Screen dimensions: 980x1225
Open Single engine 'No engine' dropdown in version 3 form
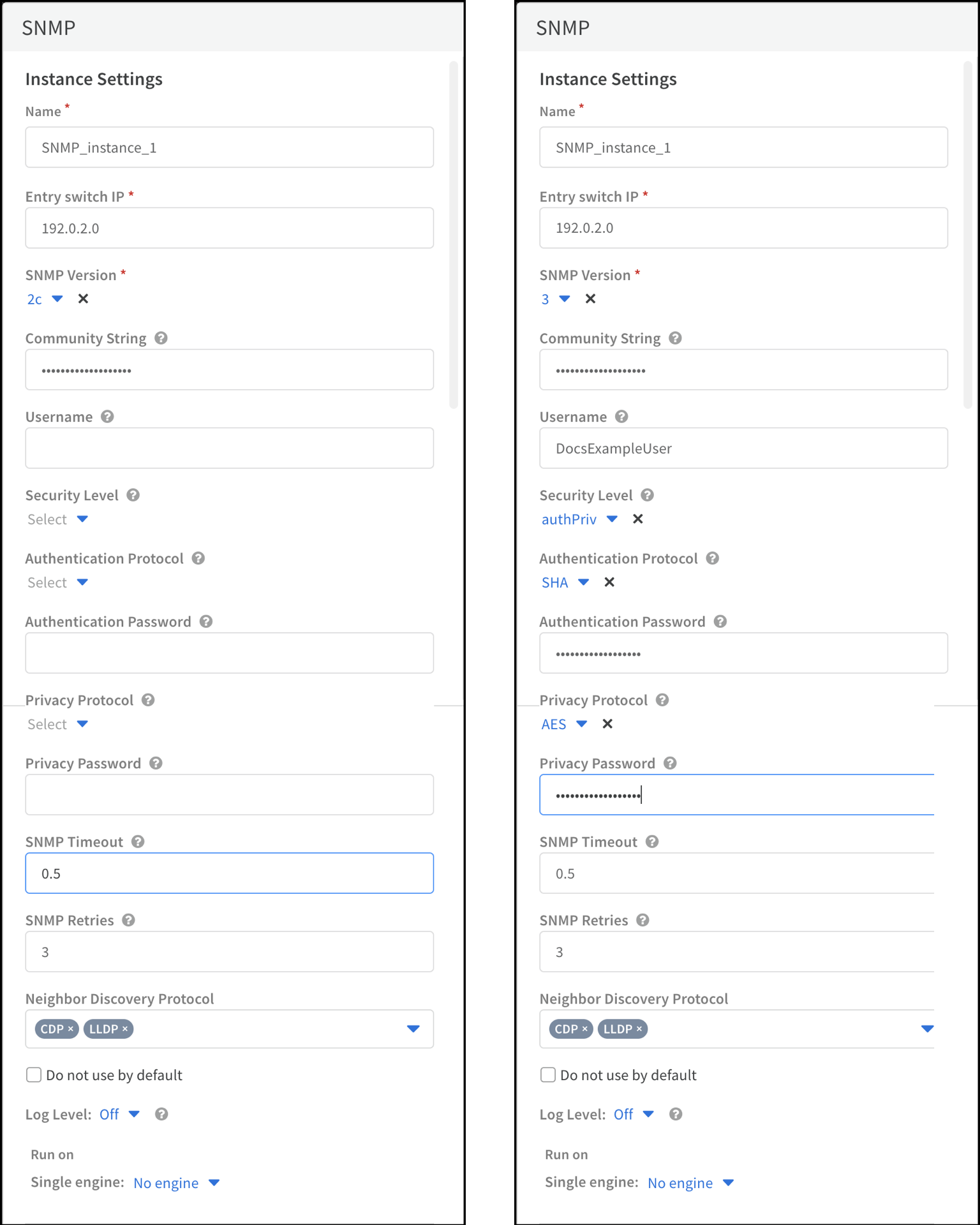click(728, 1183)
